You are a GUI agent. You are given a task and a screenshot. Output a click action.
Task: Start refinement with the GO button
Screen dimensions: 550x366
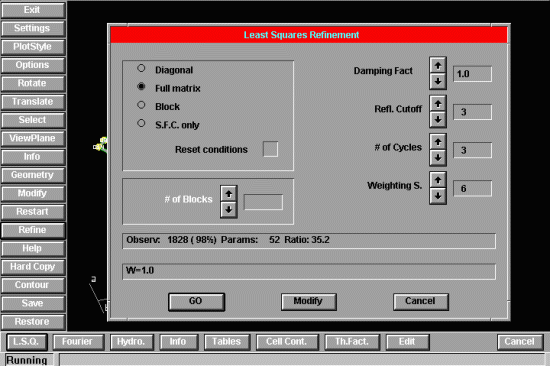[196, 302]
